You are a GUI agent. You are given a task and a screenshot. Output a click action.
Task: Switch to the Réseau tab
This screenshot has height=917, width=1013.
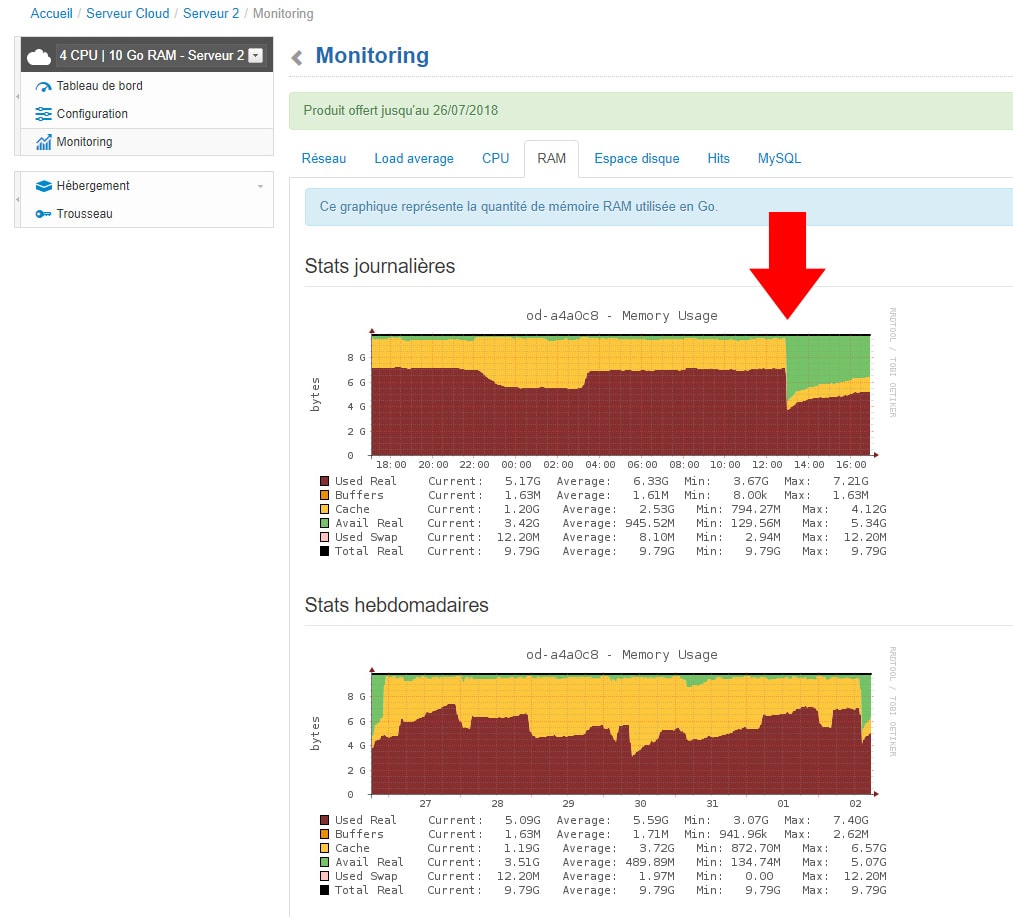[x=324, y=158]
